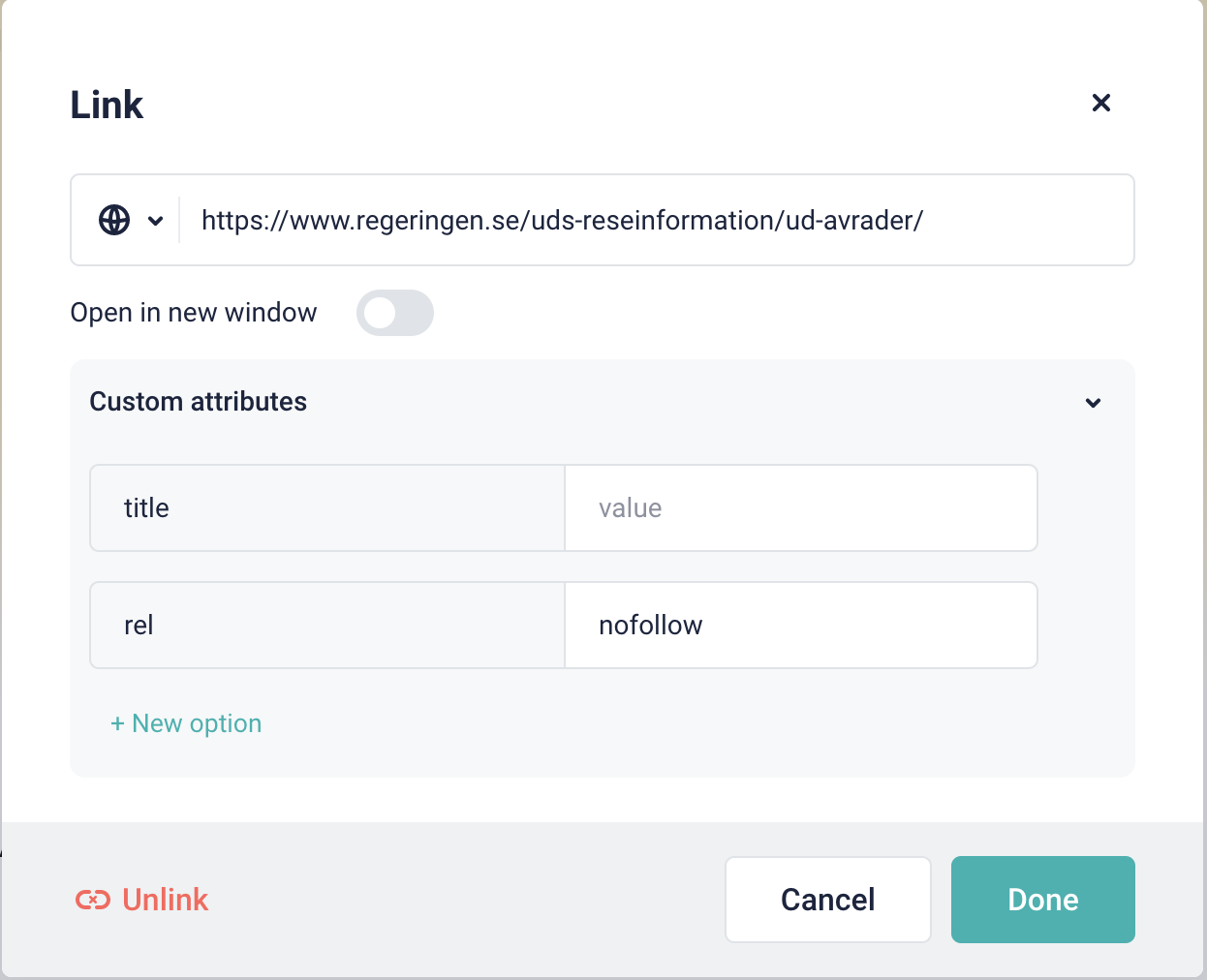Select the rel attribute name field

[x=326, y=626]
